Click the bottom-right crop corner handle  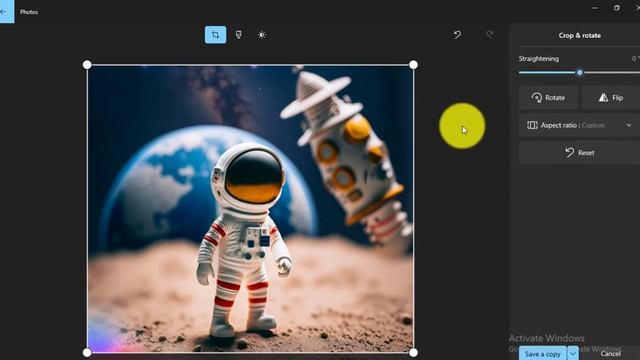coord(413,352)
